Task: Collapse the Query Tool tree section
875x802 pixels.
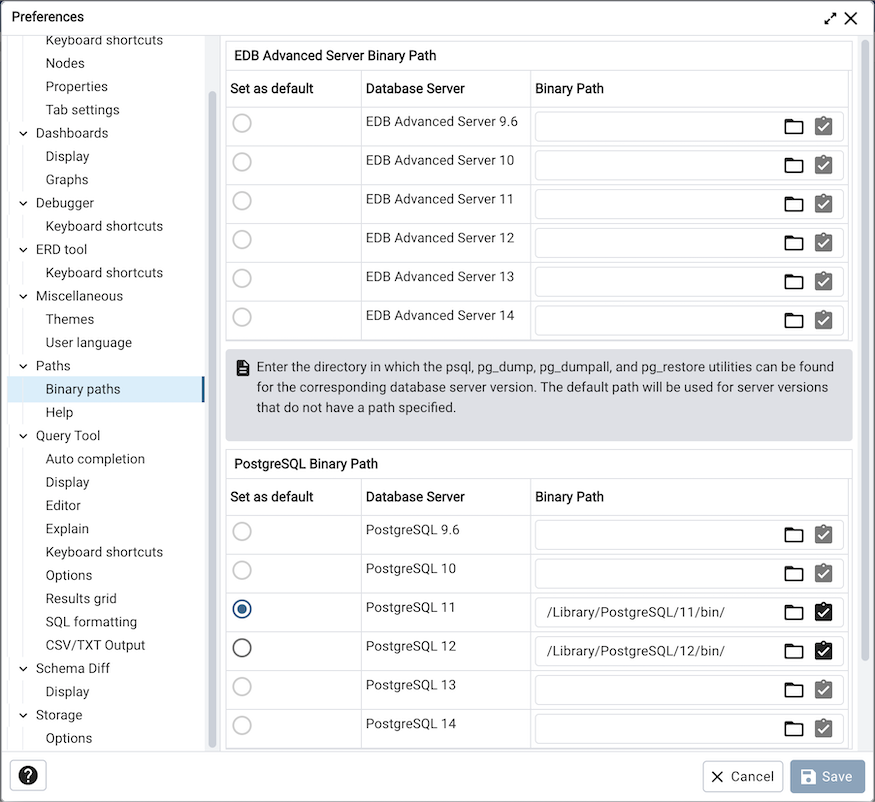Action: pos(23,436)
